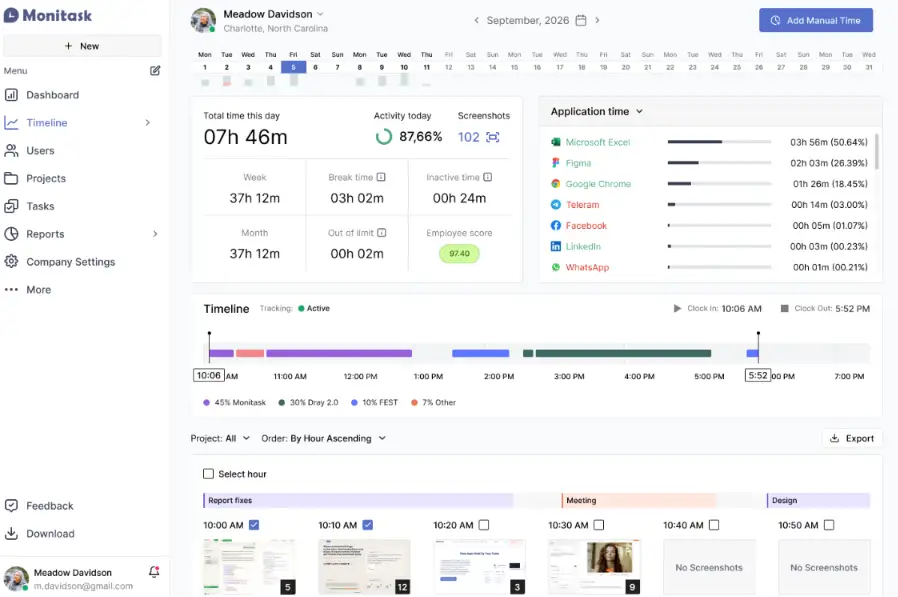Go to the next month arrow
This screenshot has height=597, width=898.
[x=597, y=20]
